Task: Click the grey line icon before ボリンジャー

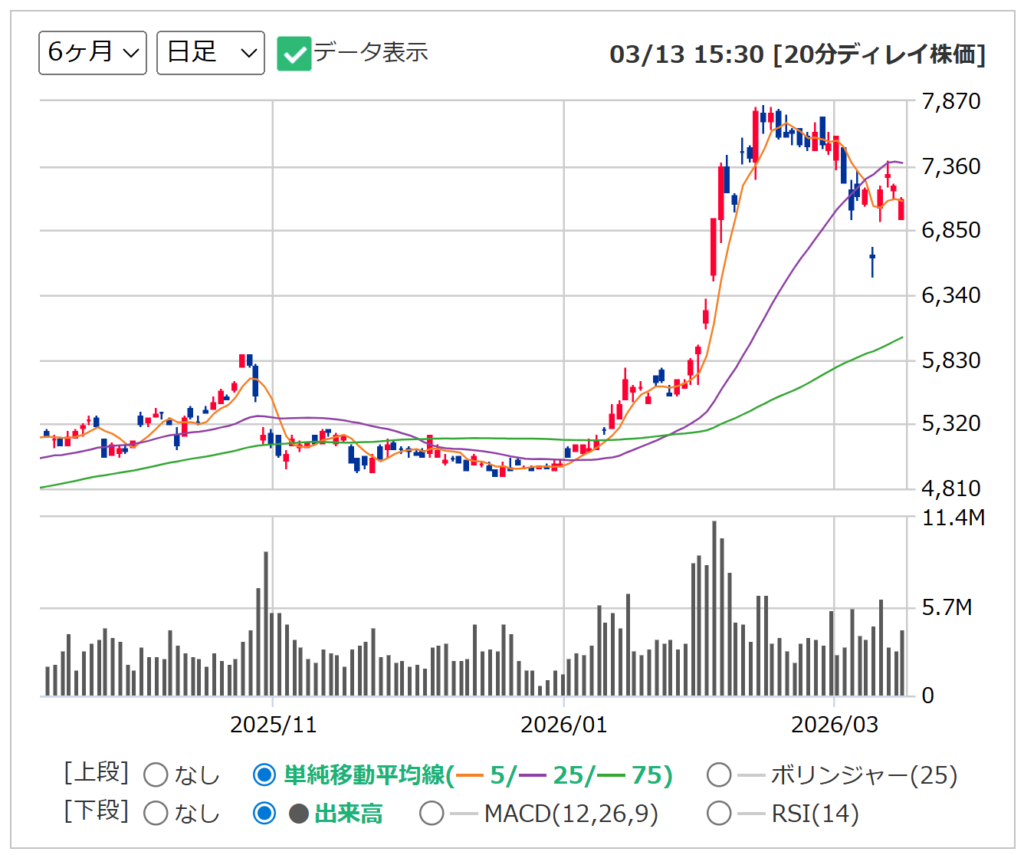Action: (751, 775)
